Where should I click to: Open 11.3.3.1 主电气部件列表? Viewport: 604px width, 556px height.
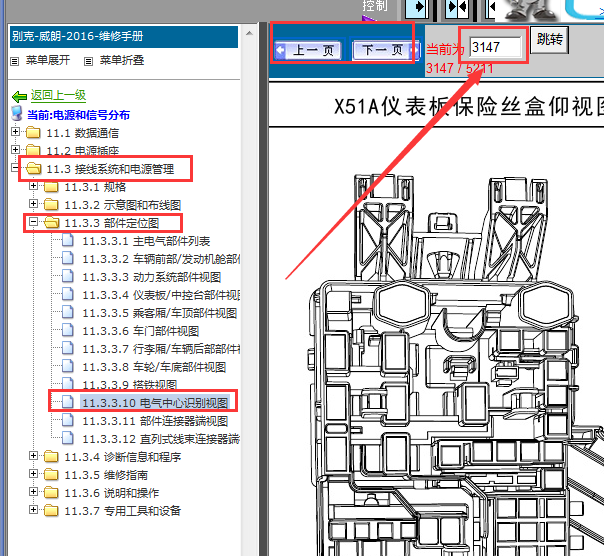(146, 241)
